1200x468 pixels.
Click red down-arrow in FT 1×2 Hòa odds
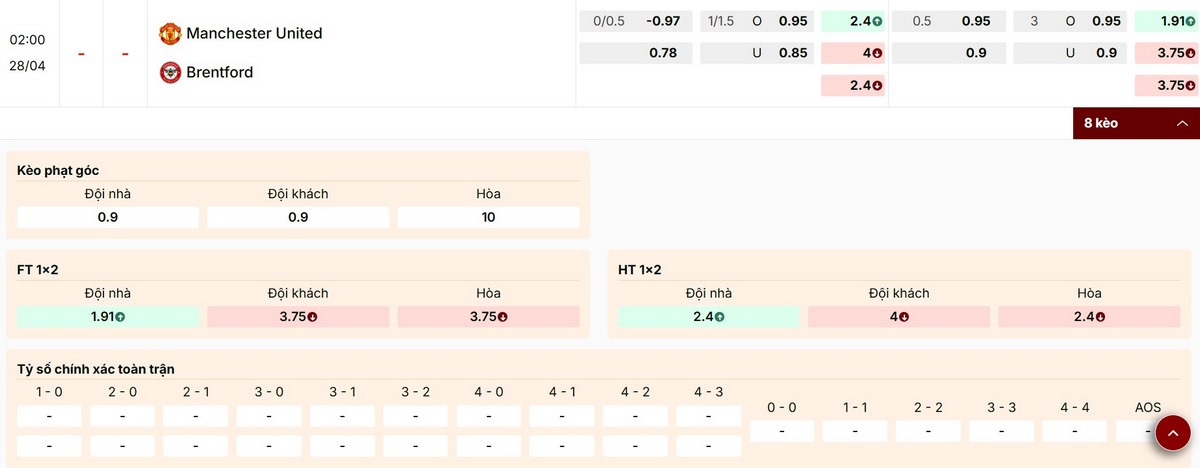(x=502, y=317)
